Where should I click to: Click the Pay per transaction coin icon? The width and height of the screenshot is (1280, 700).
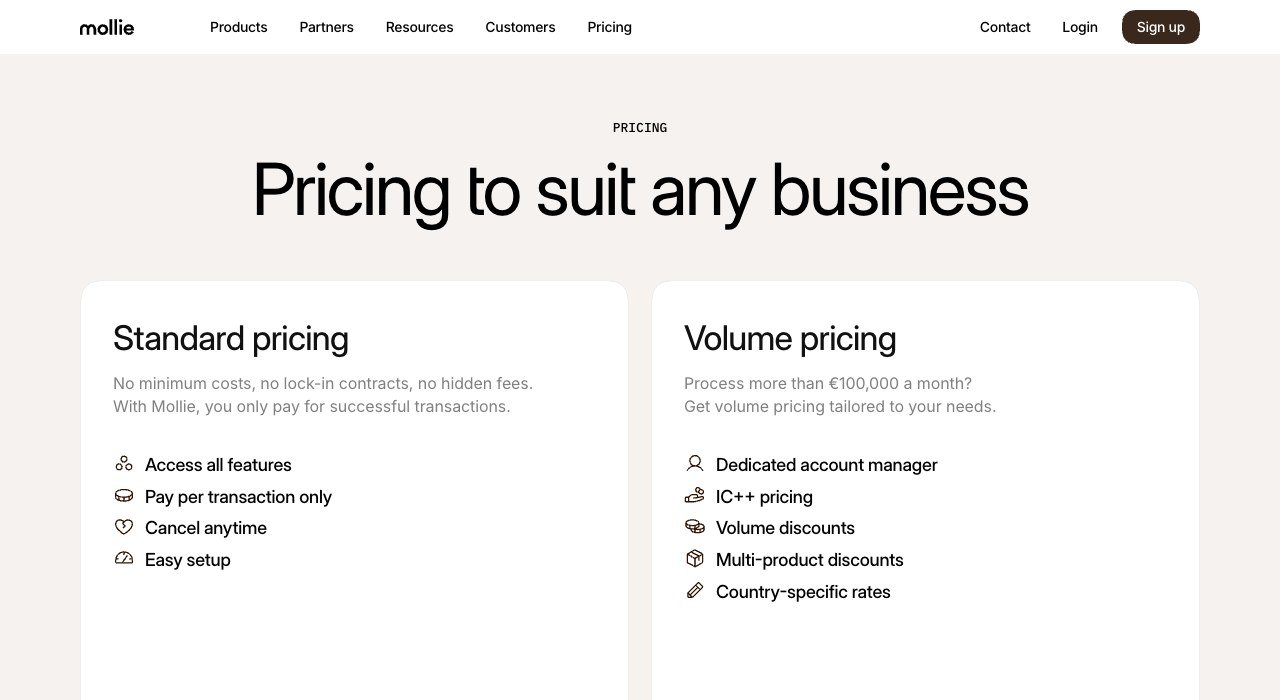pyautogui.click(x=124, y=496)
